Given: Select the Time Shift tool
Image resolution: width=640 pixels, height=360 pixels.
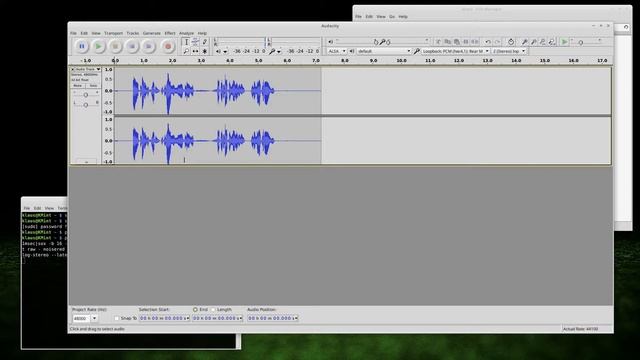Looking at the screenshot, I should point(196,51).
